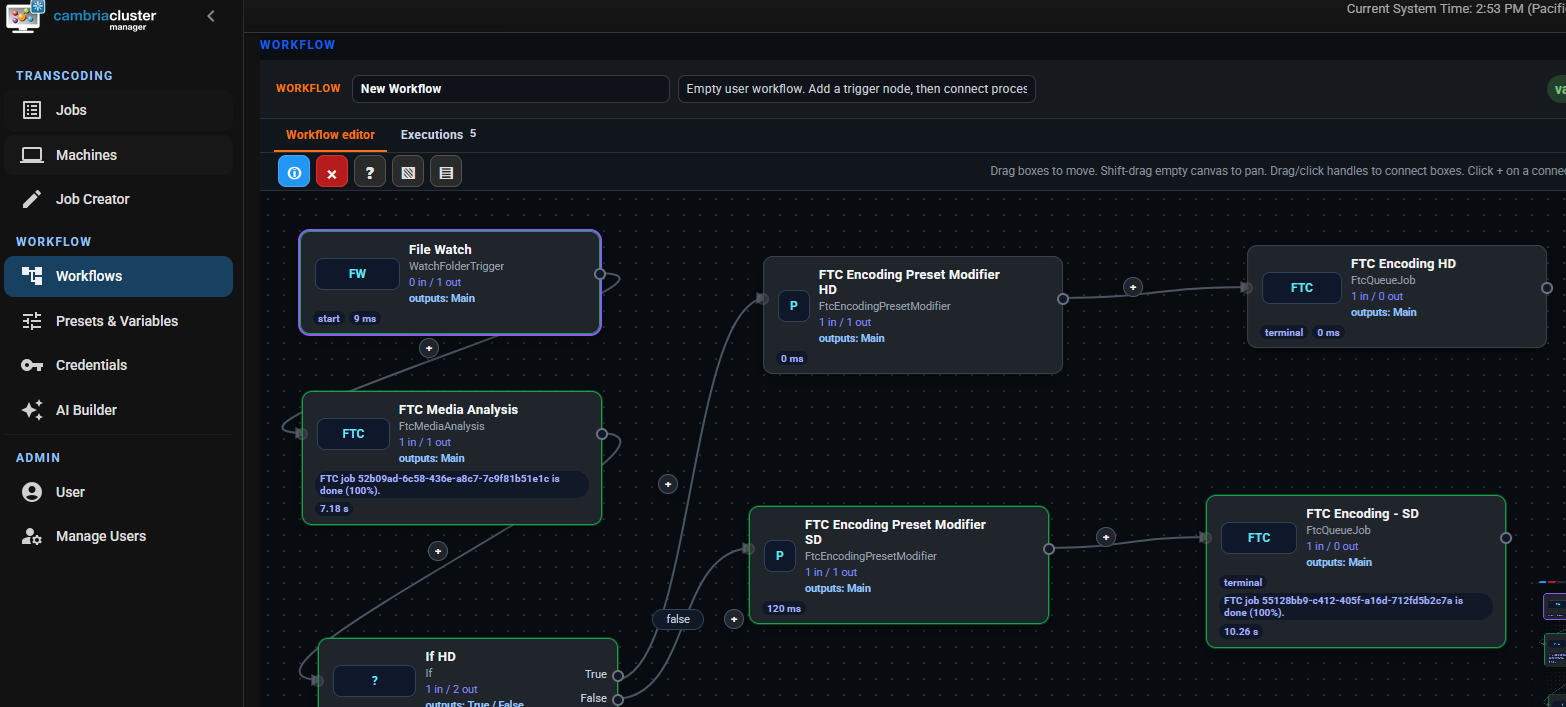Select FTC Encoding Preset Modifier HD node

(912, 315)
